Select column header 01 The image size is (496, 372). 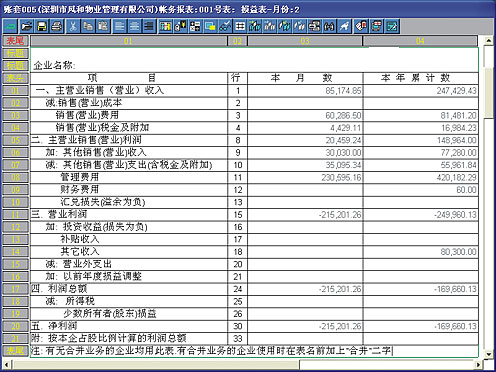(x=128, y=41)
